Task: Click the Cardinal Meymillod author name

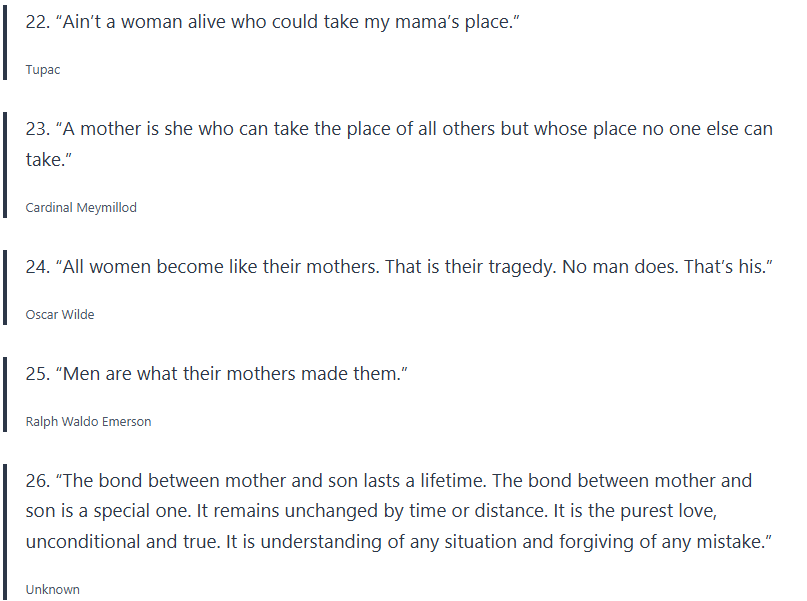Action: [x=81, y=208]
